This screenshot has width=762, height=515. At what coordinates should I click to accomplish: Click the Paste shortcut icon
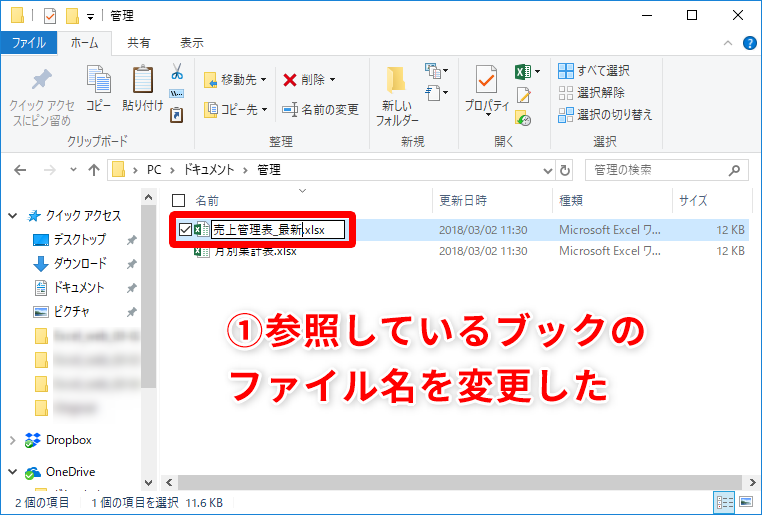coord(176,115)
